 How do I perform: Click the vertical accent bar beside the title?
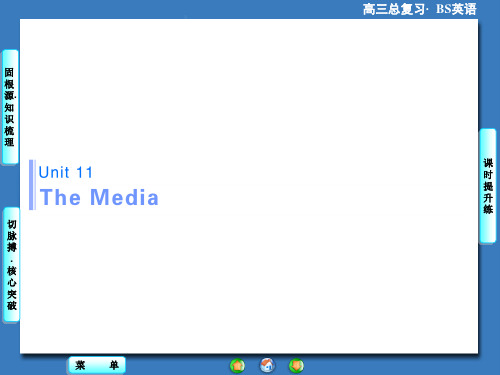[x=32, y=185]
